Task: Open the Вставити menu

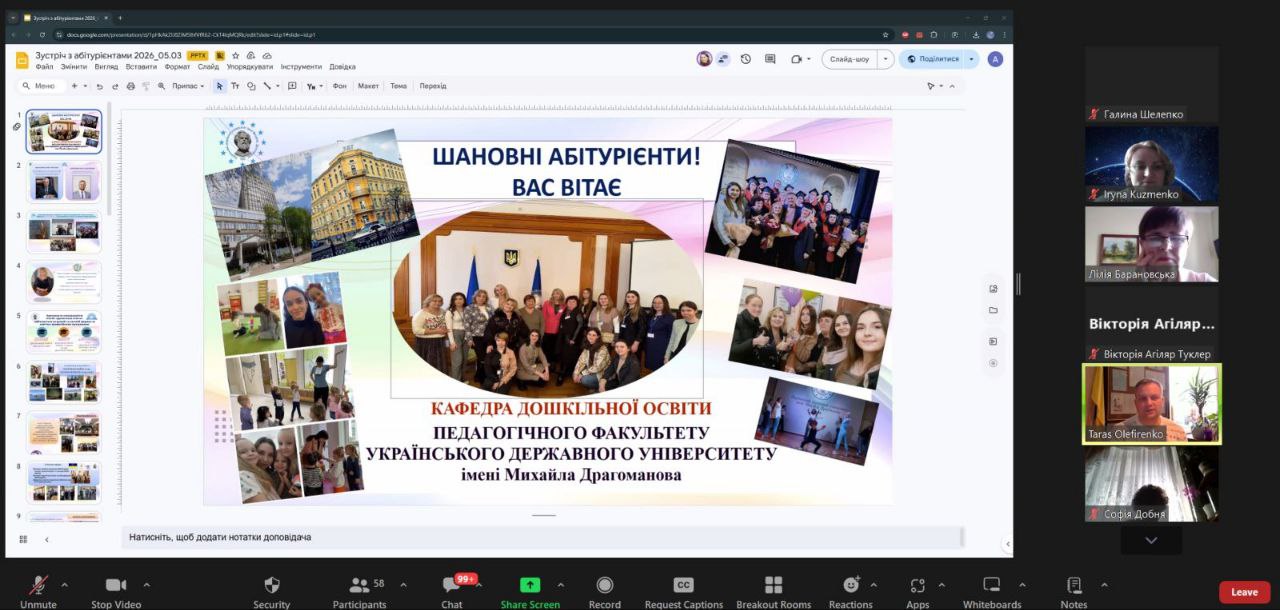Action: pyautogui.click(x=141, y=67)
